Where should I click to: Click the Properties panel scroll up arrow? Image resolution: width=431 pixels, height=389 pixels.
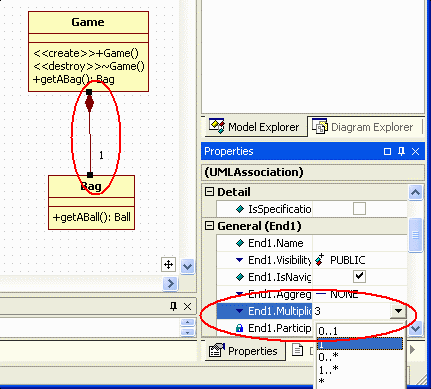415,192
